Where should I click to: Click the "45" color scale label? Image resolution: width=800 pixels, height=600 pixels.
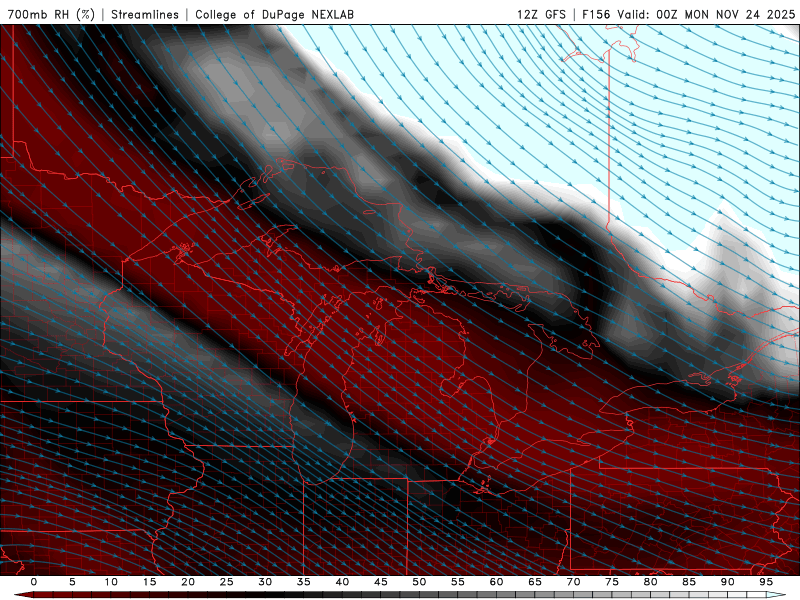pyautogui.click(x=381, y=582)
